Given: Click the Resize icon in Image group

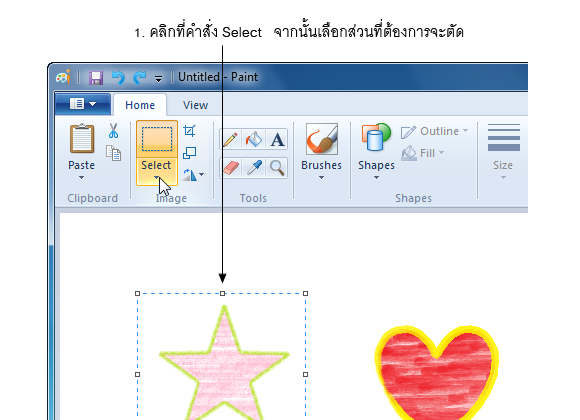Looking at the screenshot, I should 189,152.
